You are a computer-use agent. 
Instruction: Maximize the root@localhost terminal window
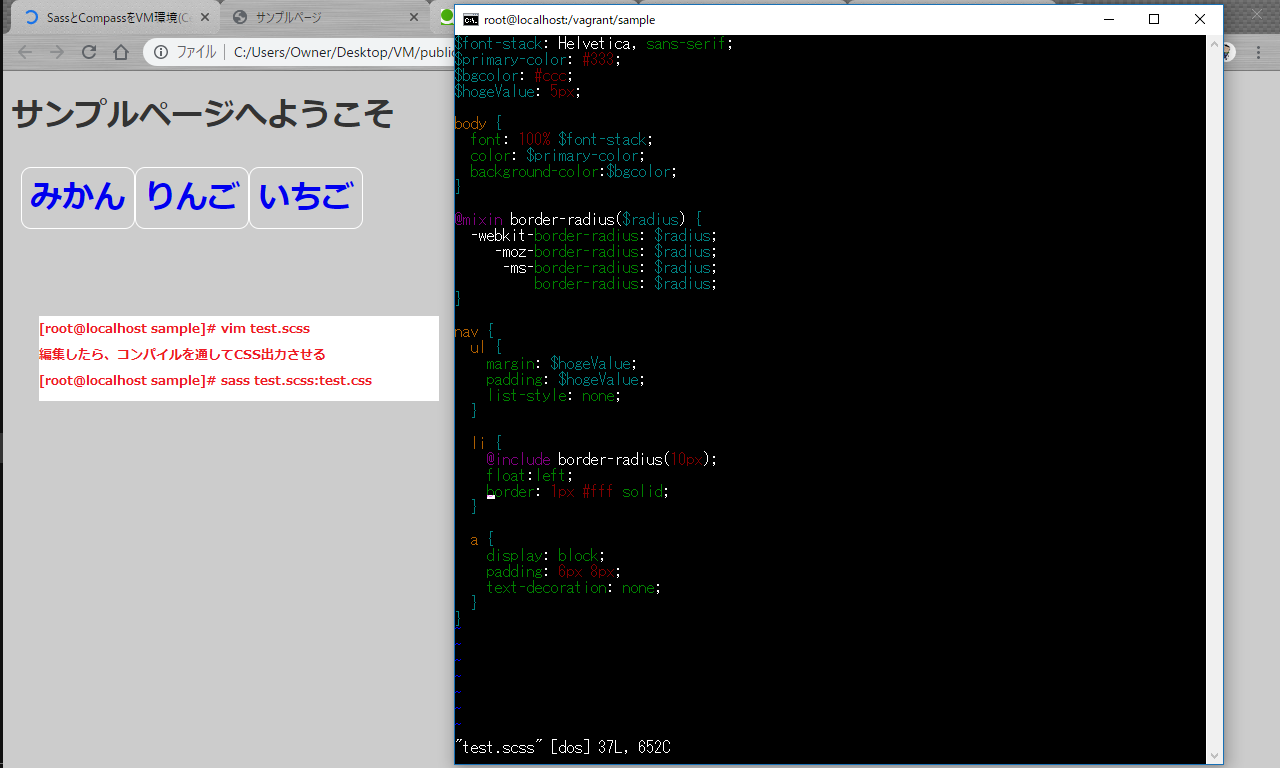click(x=1154, y=19)
